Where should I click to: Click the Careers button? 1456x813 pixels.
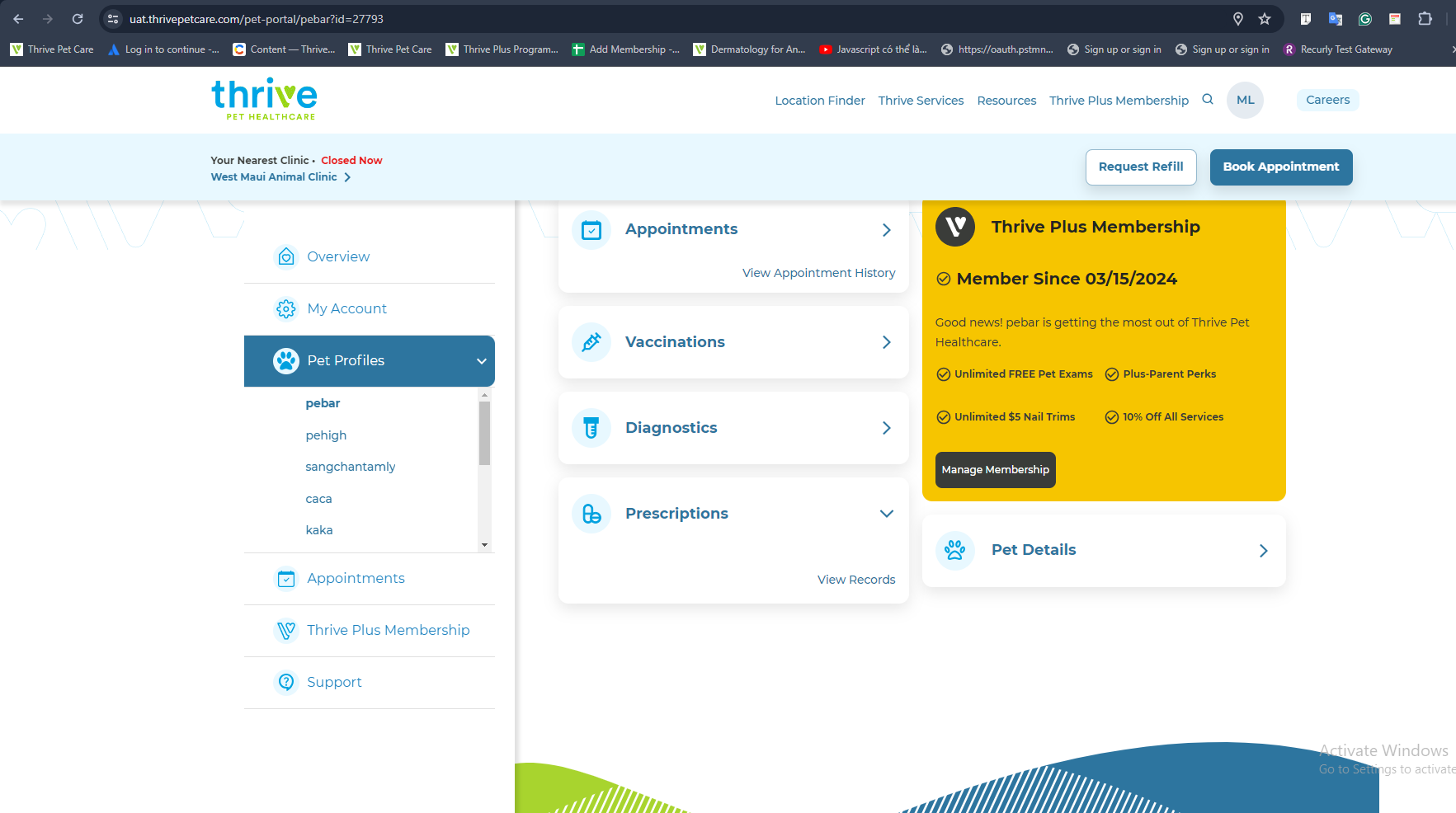pos(1328,100)
